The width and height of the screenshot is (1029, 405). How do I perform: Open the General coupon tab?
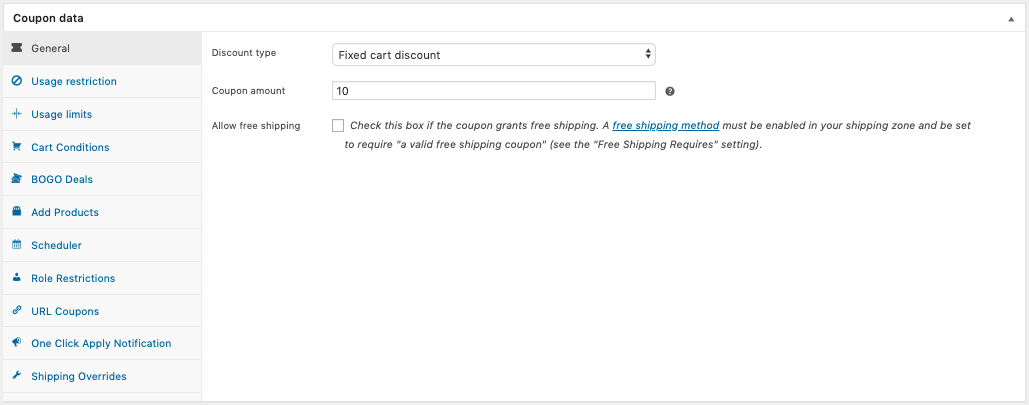tap(50, 48)
